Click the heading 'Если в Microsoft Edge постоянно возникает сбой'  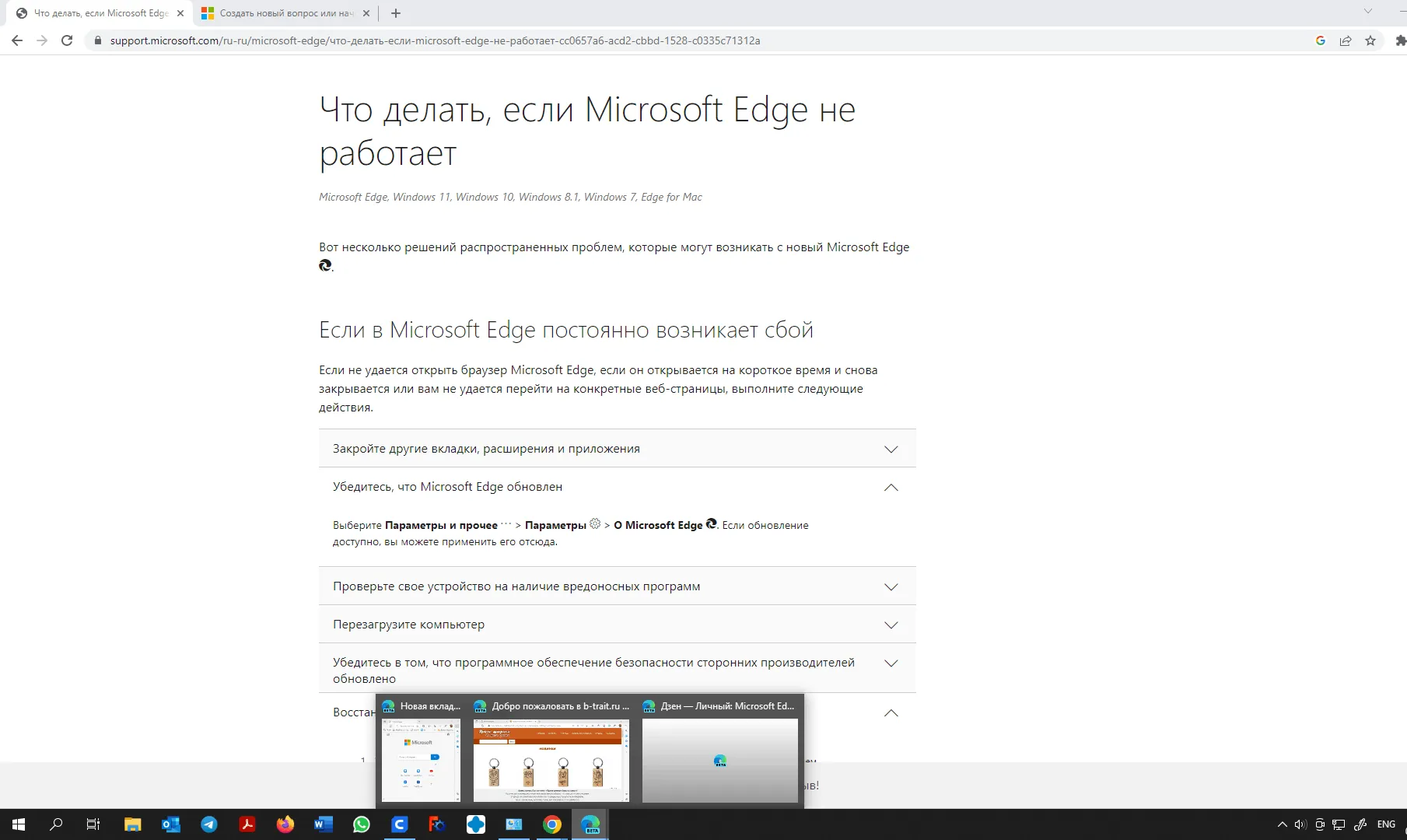pos(566,330)
